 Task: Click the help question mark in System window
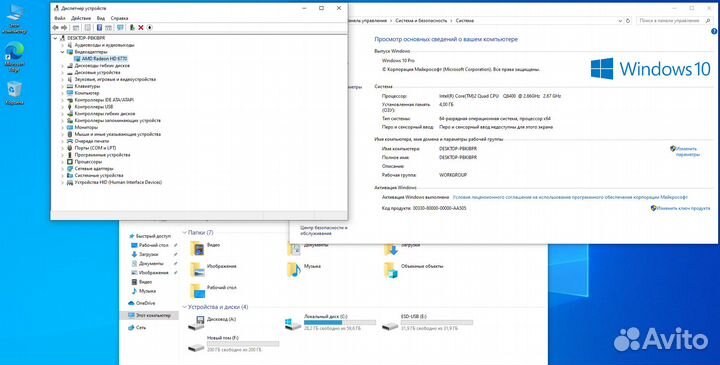[714, 32]
